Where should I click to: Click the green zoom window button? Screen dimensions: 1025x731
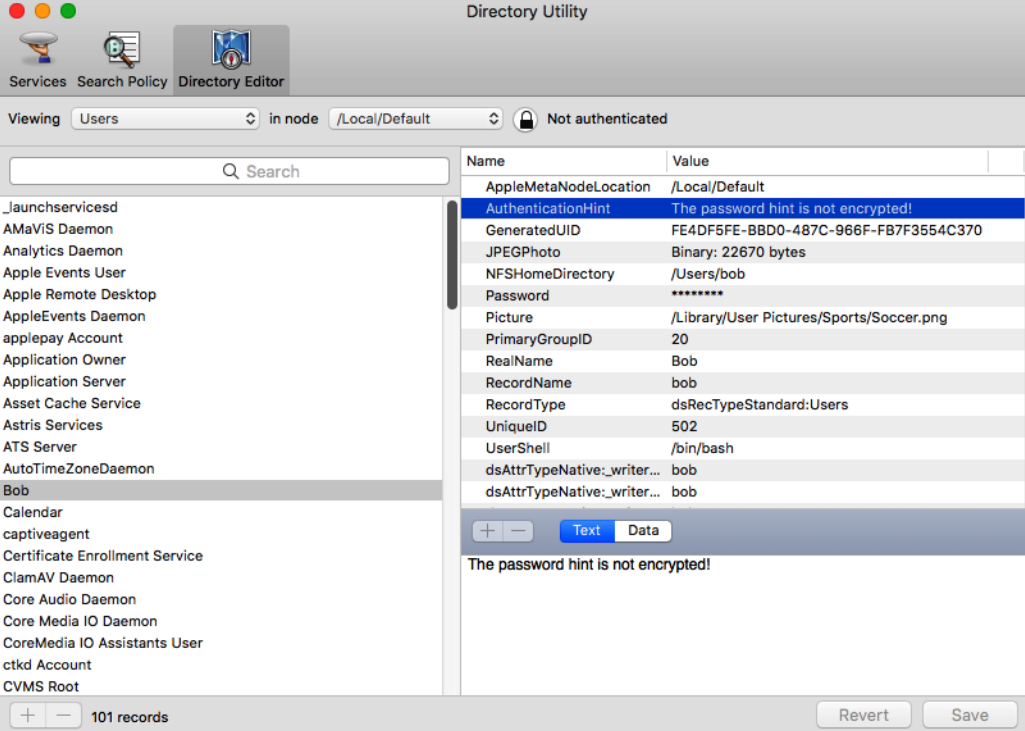68,10
